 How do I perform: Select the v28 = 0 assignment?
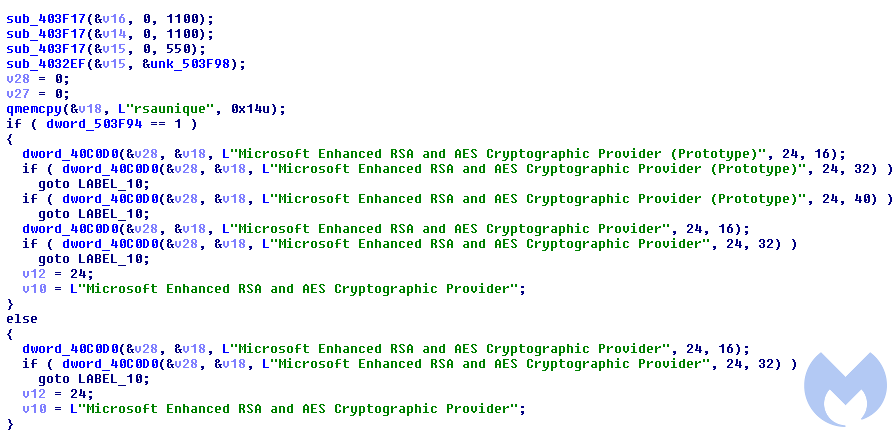[38, 79]
